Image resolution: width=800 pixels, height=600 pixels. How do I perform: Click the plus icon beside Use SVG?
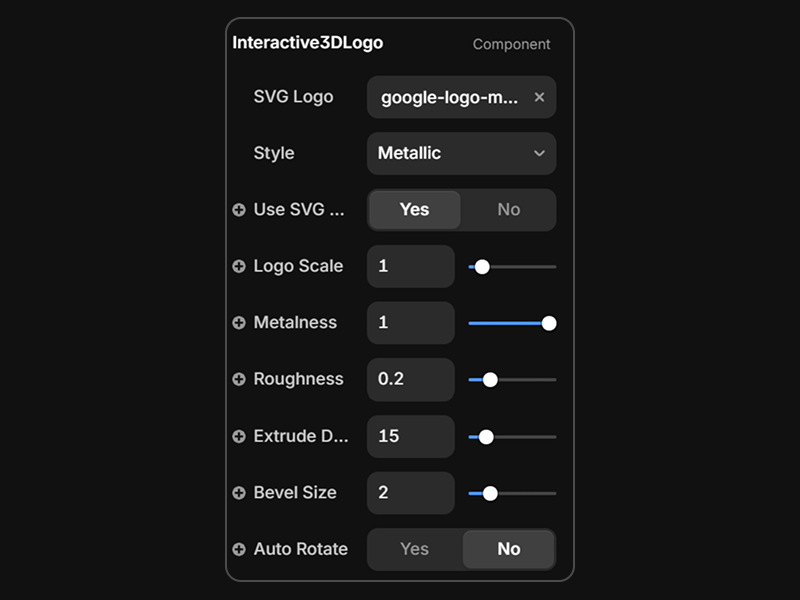point(239,210)
